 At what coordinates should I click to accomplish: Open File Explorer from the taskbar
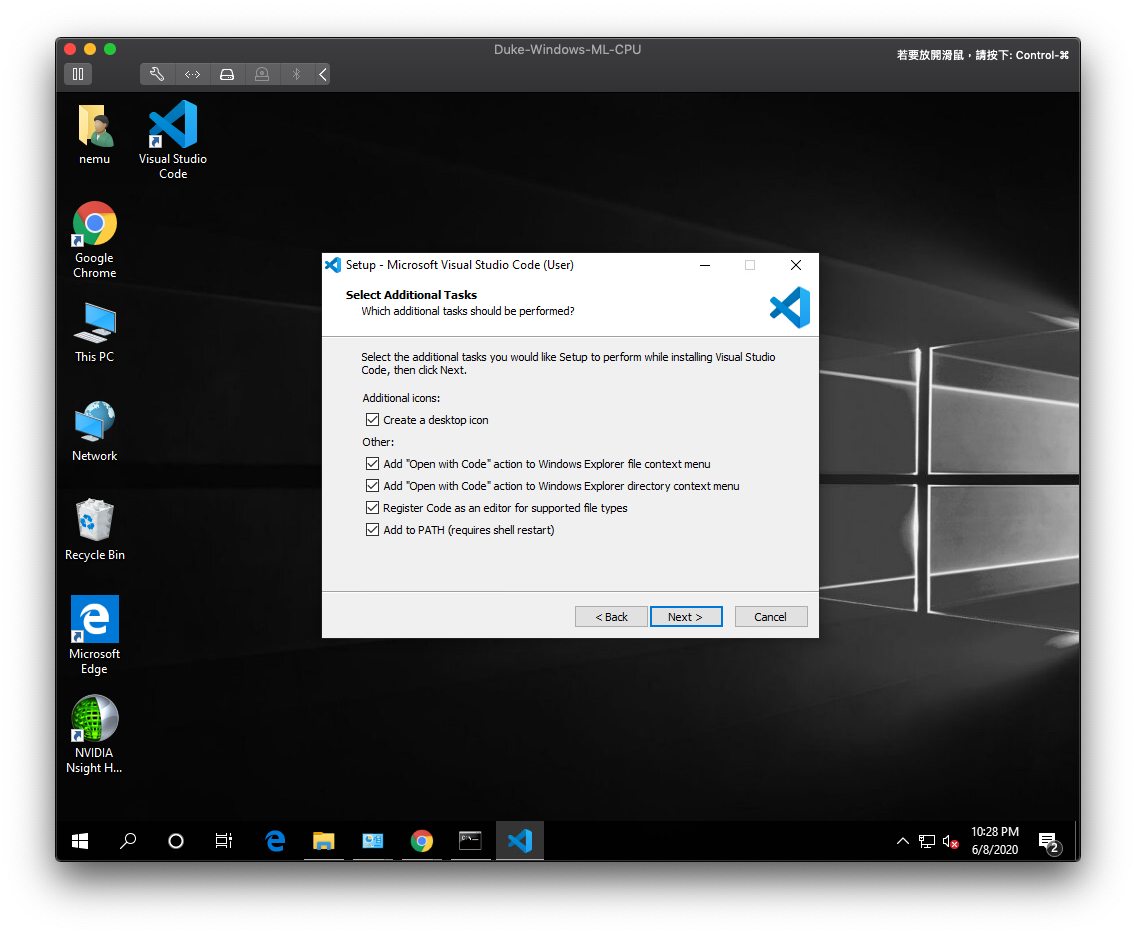pos(323,841)
